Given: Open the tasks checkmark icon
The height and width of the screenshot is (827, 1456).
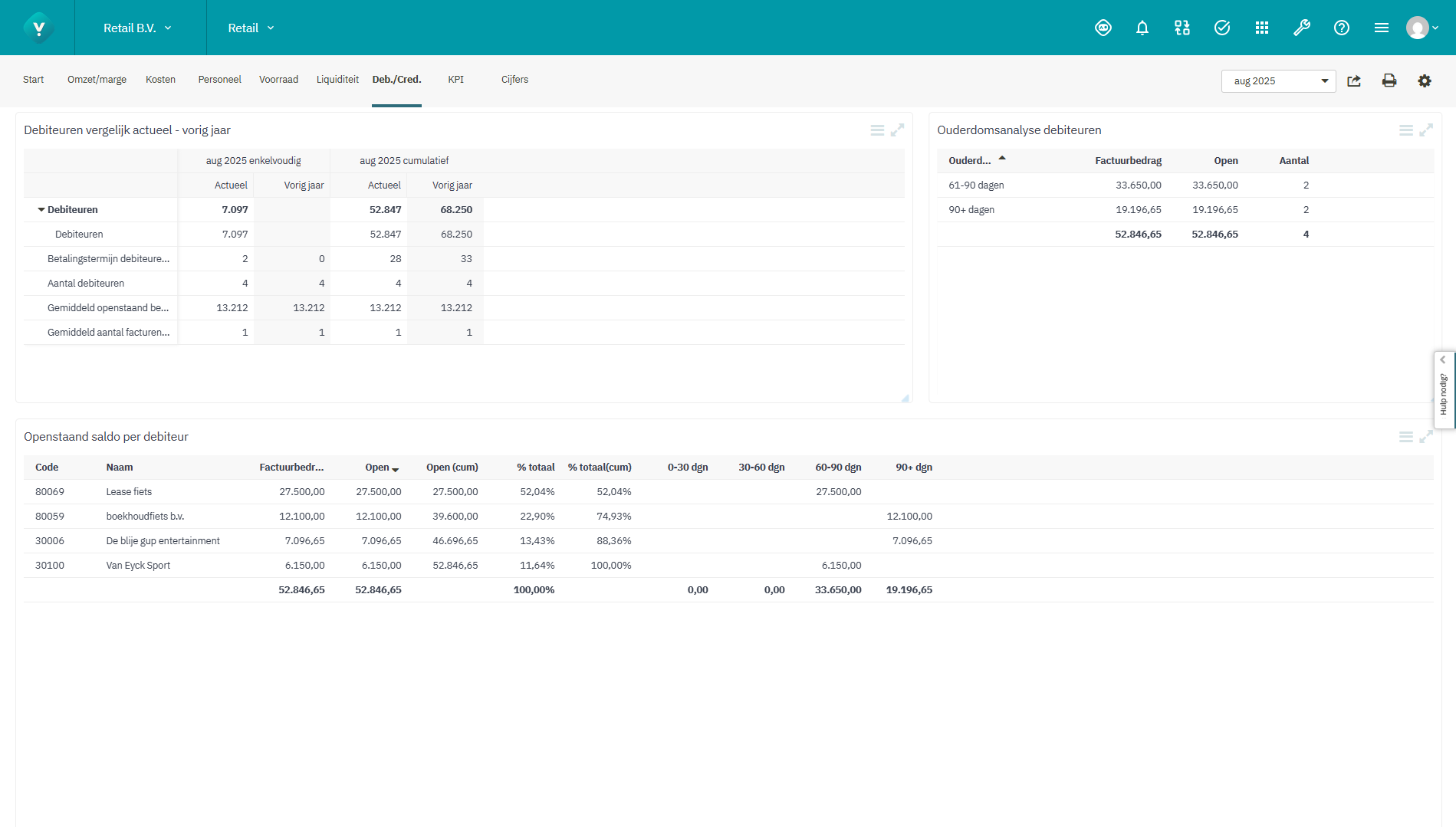Looking at the screenshot, I should (x=1222, y=28).
